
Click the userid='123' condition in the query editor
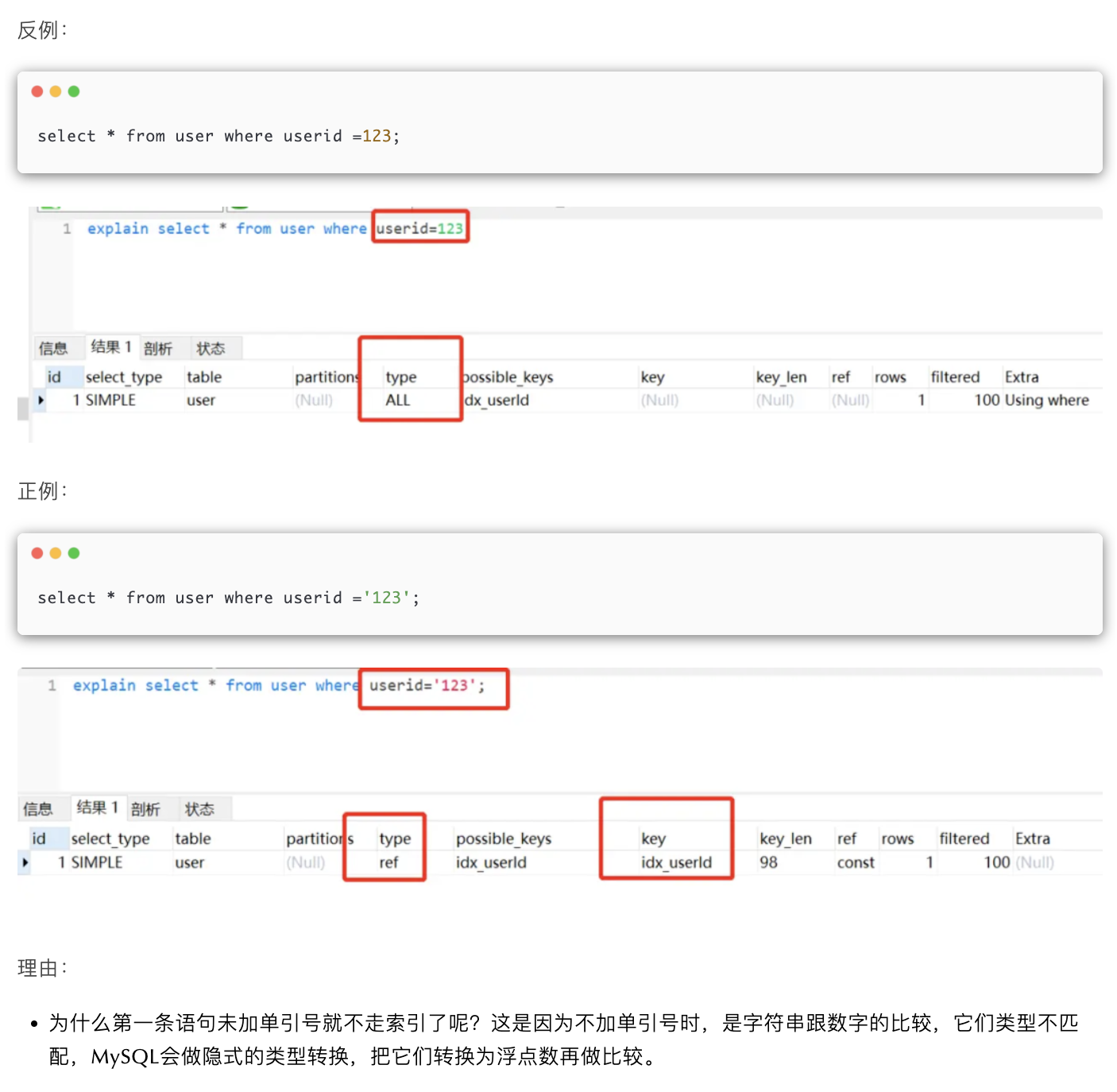tap(427, 685)
